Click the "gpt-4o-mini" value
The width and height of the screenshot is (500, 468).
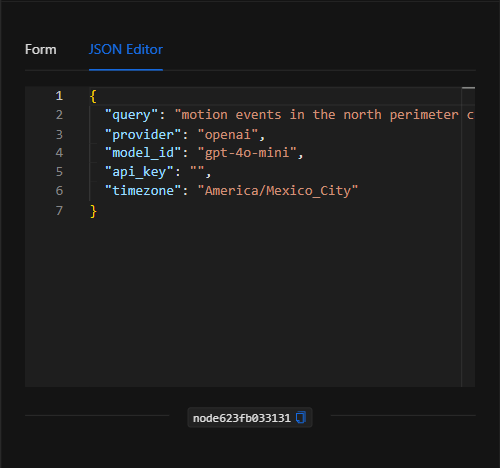247,153
